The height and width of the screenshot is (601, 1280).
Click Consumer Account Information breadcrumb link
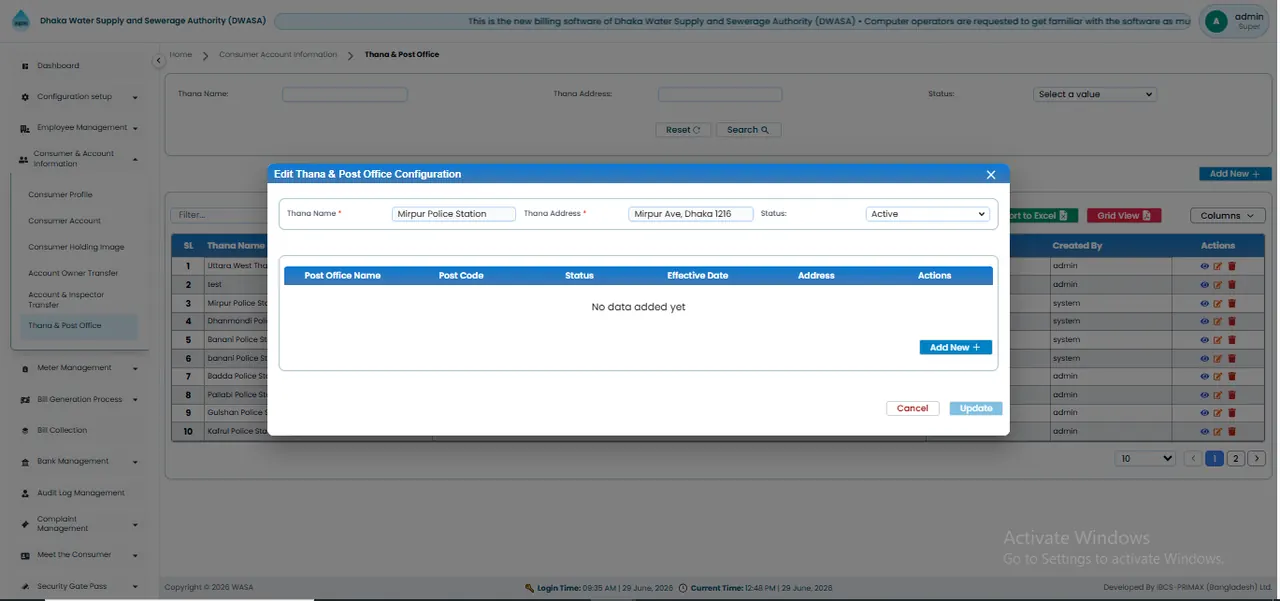pyautogui.click(x=278, y=54)
